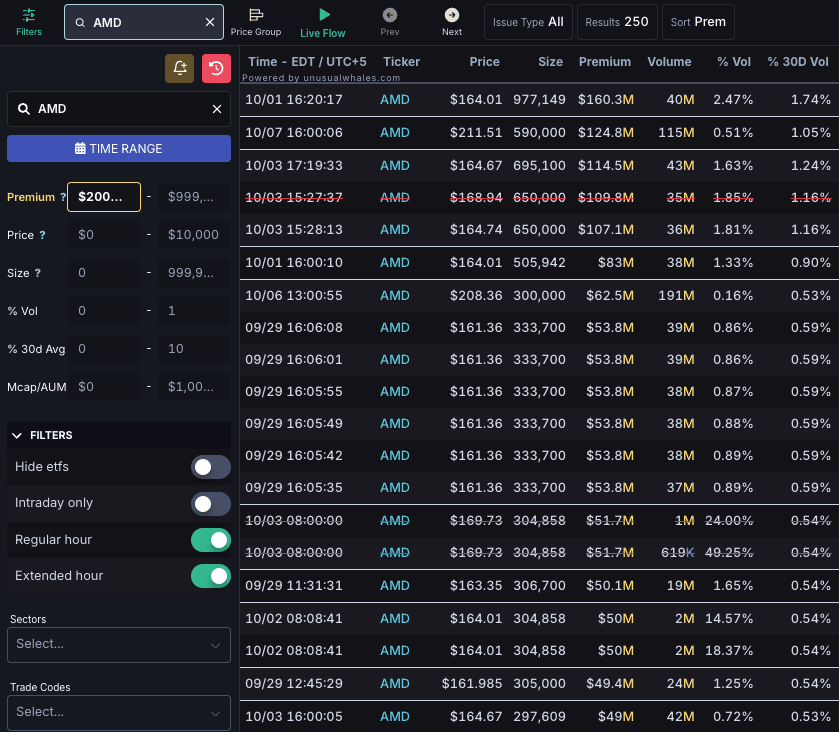Clear the sidebar AMD ticker field
839x732 pixels.
(x=216, y=109)
